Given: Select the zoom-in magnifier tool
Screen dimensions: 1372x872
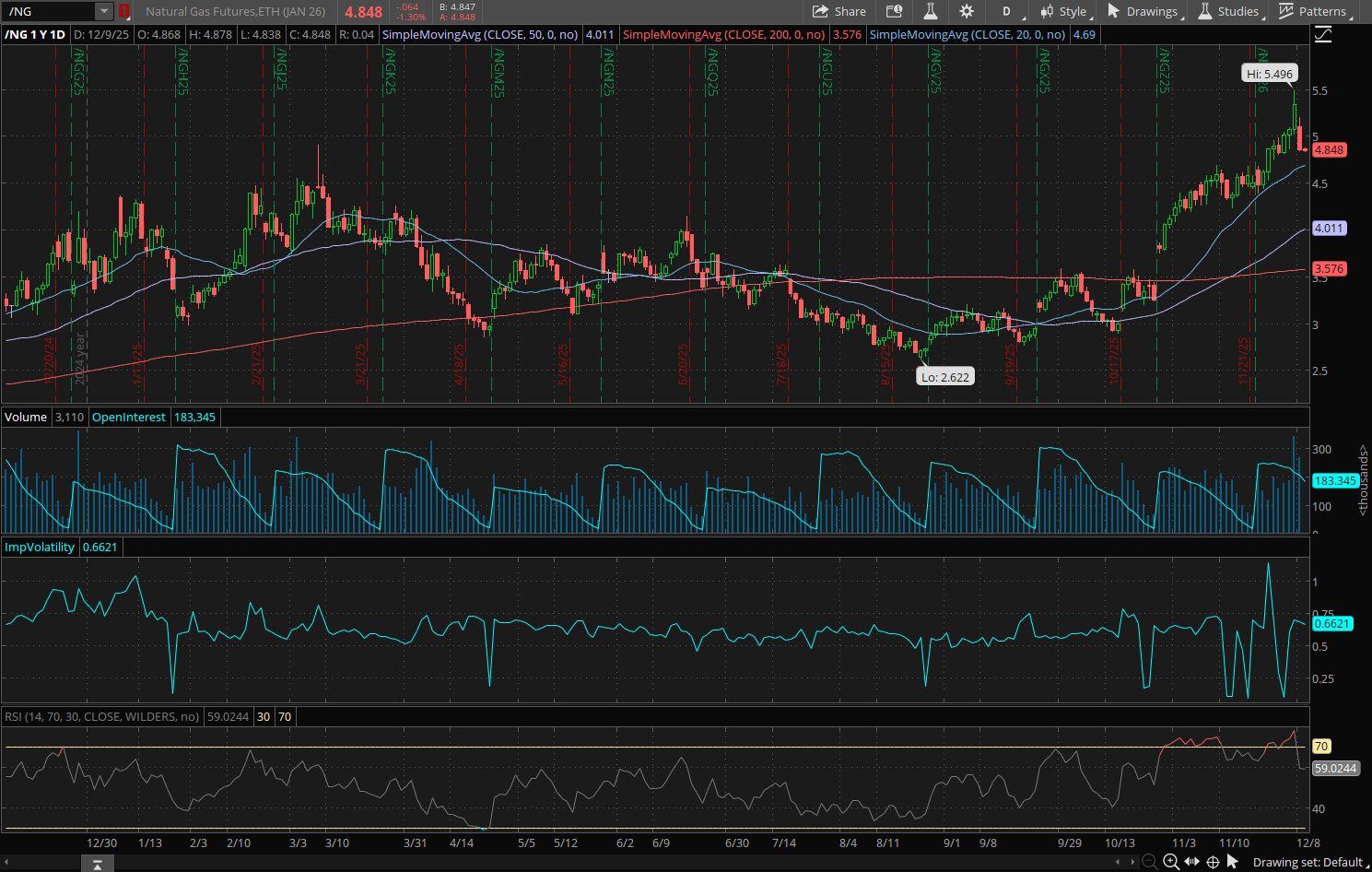Looking at the screenshot, I should [x=1170, y=862].
